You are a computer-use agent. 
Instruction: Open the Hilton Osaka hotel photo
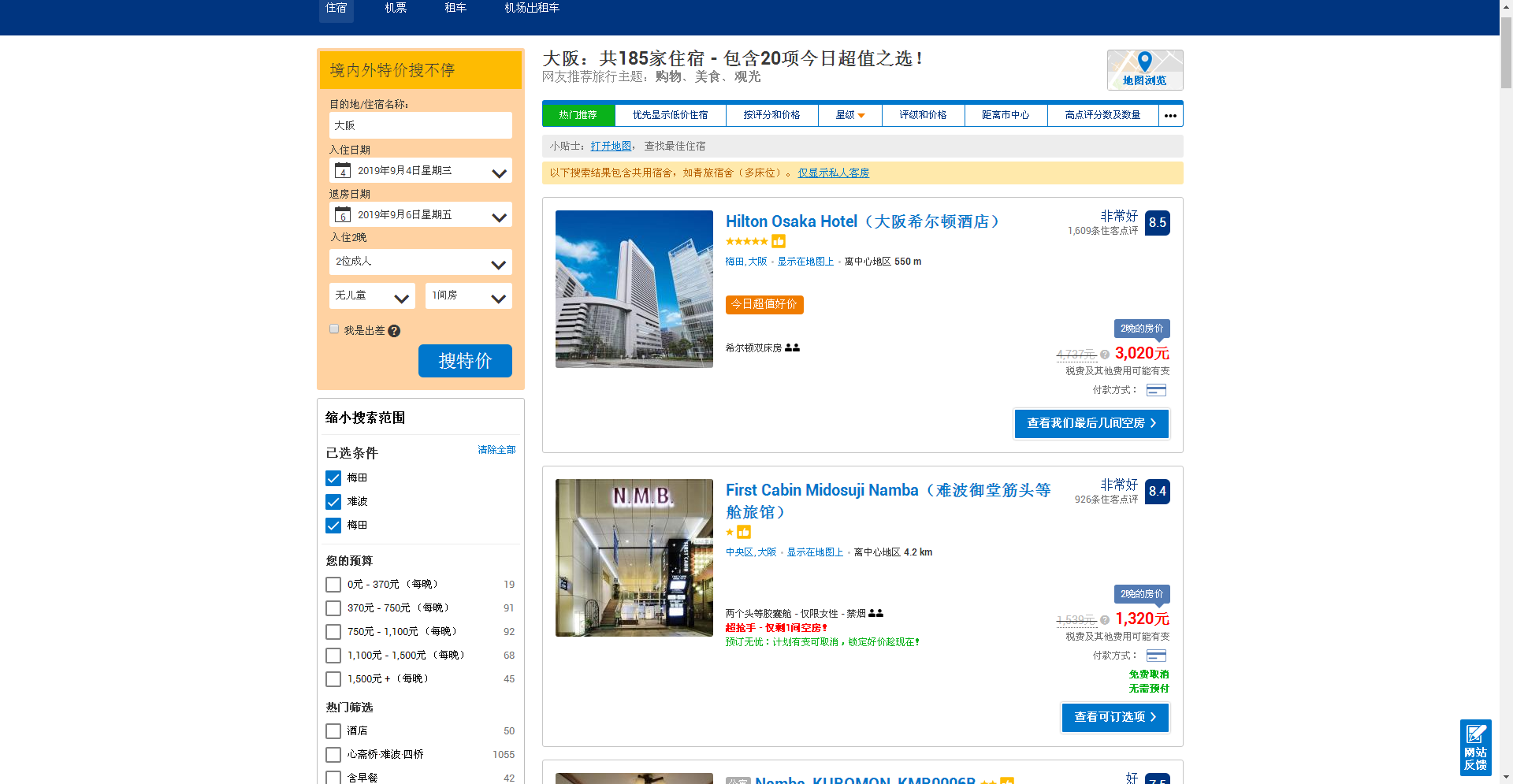pyautogui.click(x=634, y=289)
